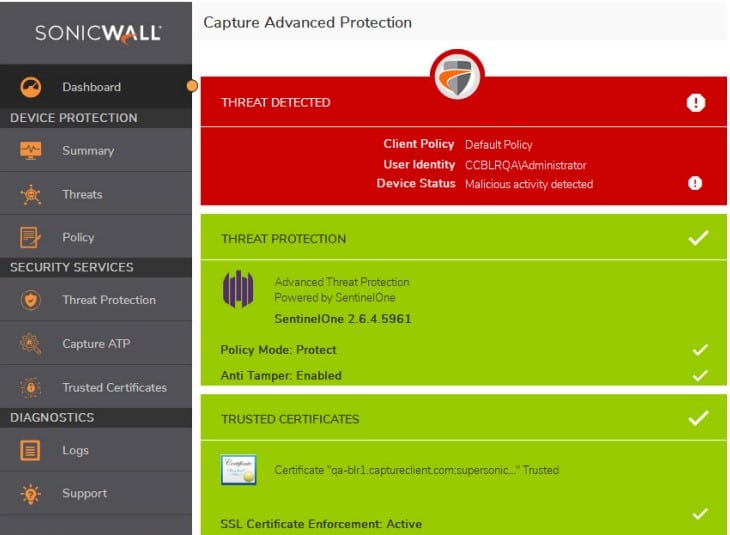Screen dimensions: 730x535
Task: Click the Anti Tamper checkmark
Action: coord(700,375)
